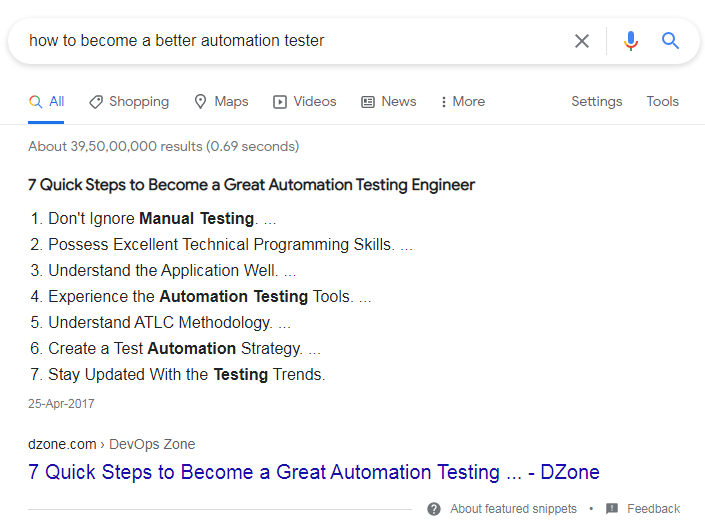Start voice search with microphone icon
The width and height of the screenshot is (705, 527).
[x=630, y=41]
